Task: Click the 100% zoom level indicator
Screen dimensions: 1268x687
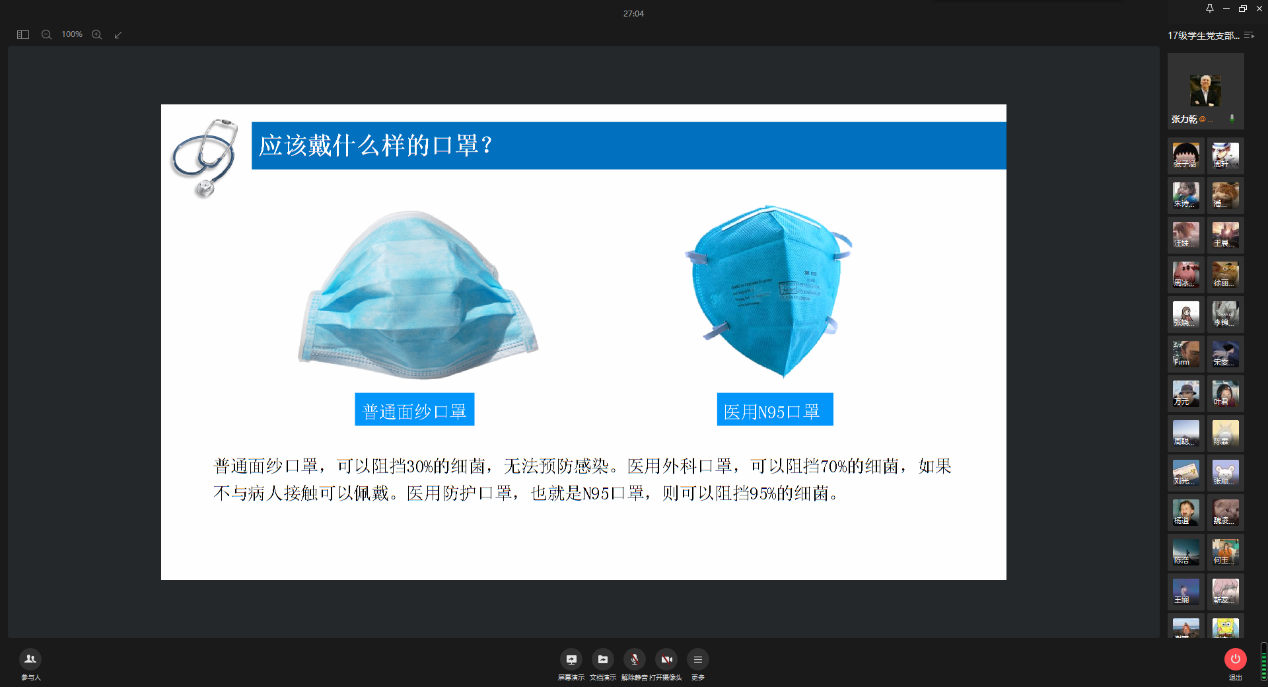Action: click(x=72, y=34)
